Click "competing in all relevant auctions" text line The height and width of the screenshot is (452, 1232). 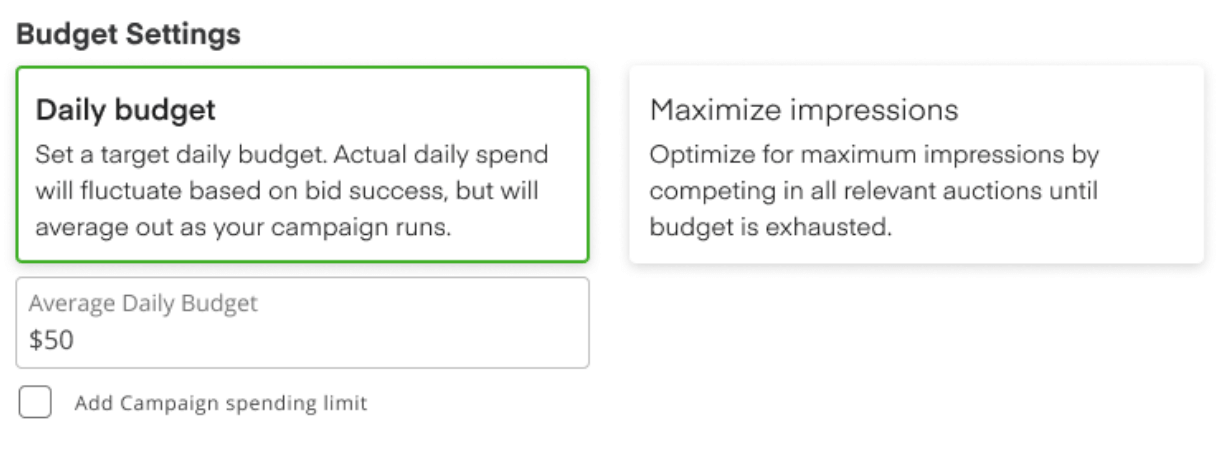pyautogui.click(x=874, y=191)
